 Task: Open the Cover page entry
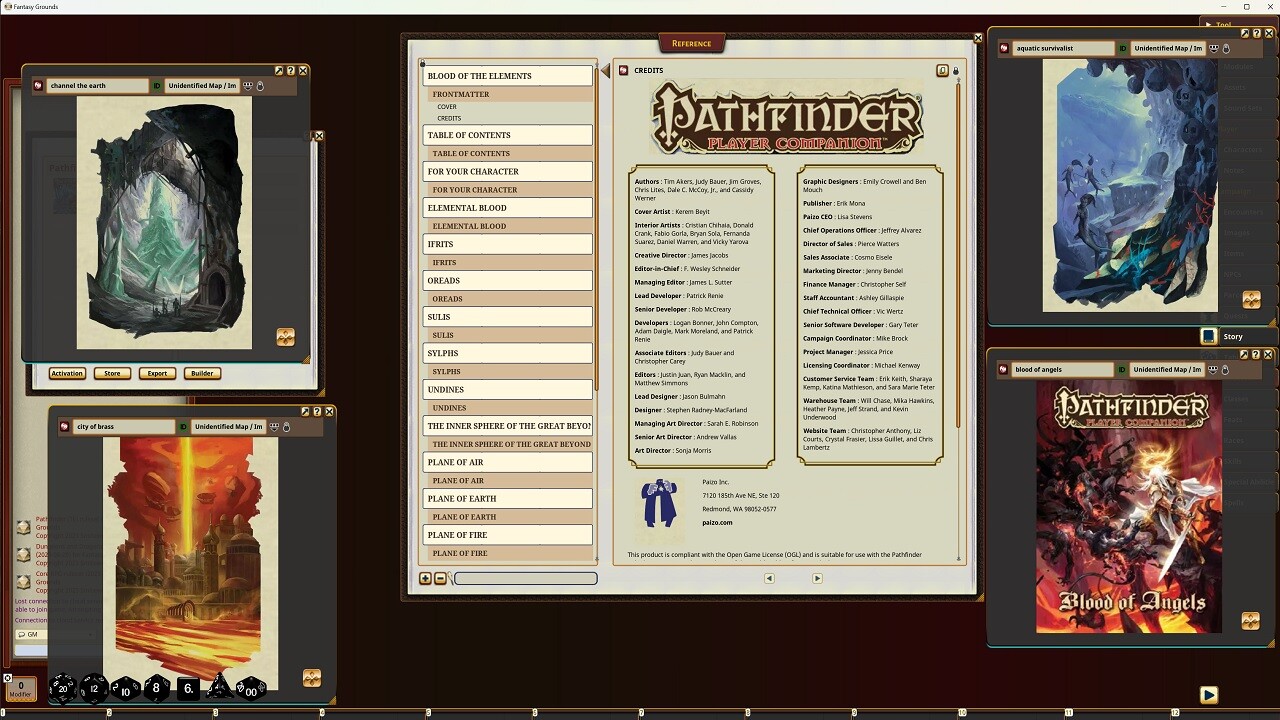click(x=447, y=107)
